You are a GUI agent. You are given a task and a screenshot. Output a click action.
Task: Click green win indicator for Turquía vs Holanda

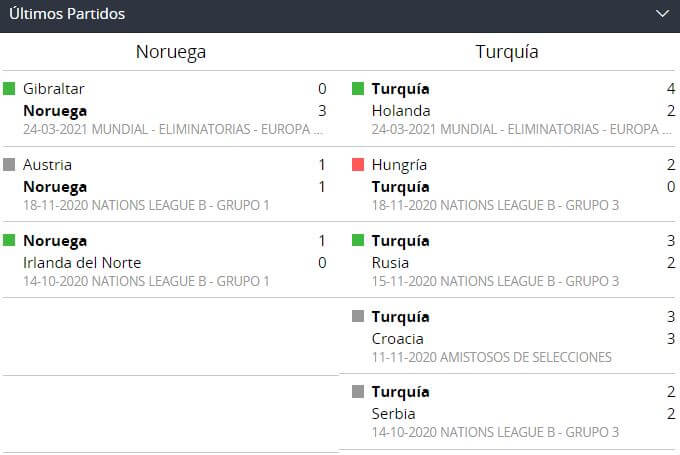click(x=358, y=89)
